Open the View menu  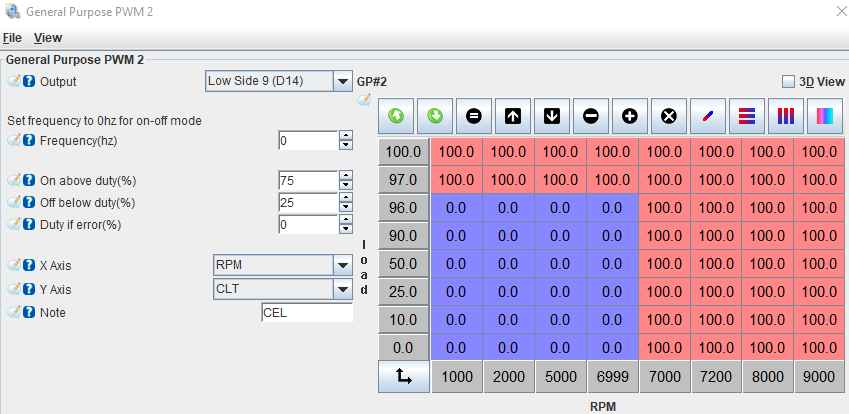click(47, 38)
